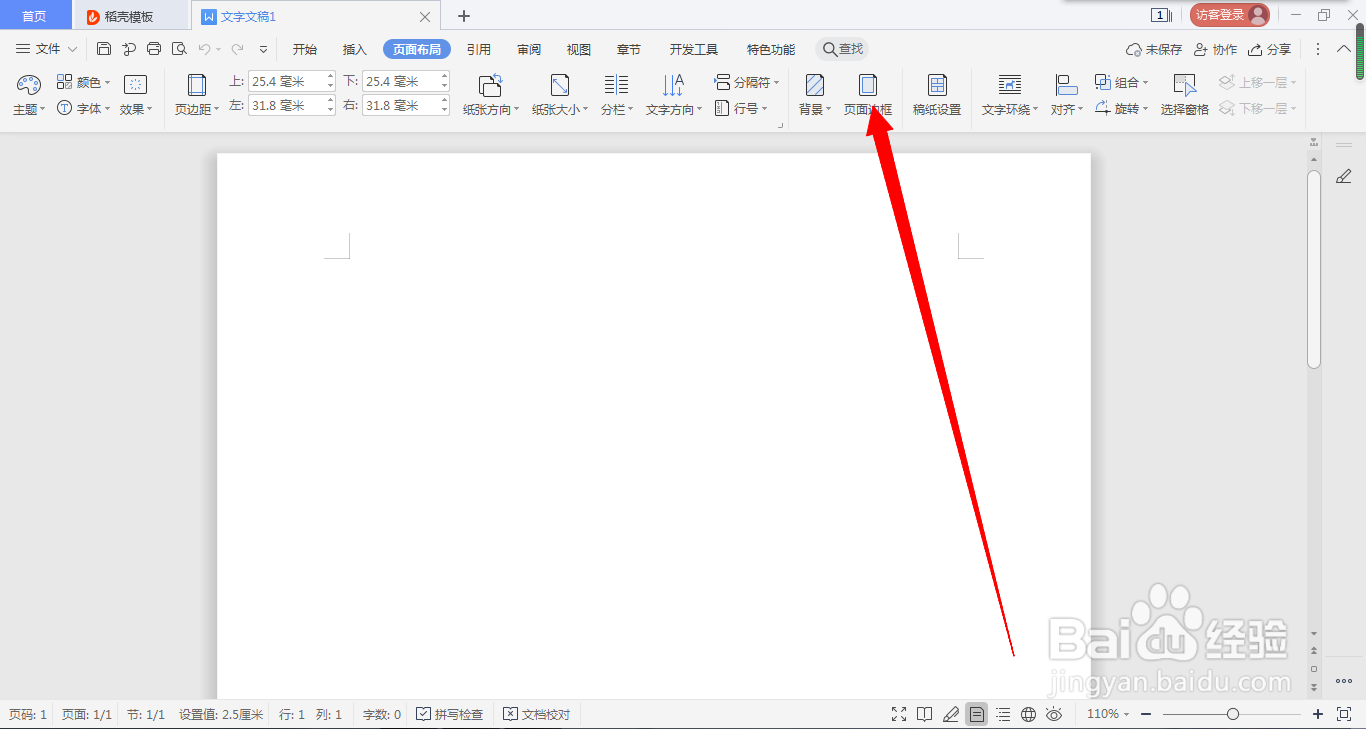Switch to the 插入 (Insert) ribbon tab

coord(354,48)
